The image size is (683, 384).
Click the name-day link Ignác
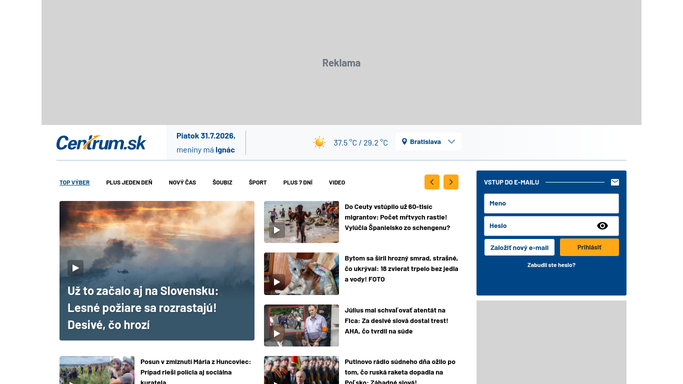225,150
